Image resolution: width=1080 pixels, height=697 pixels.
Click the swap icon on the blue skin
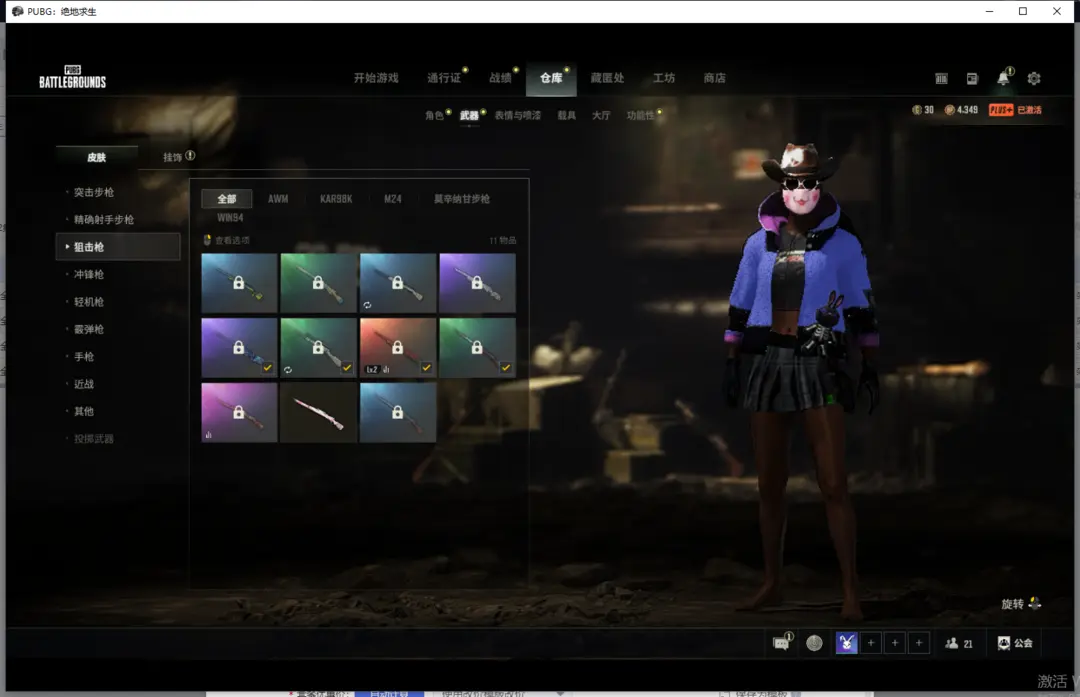click(x=367, y=304)
